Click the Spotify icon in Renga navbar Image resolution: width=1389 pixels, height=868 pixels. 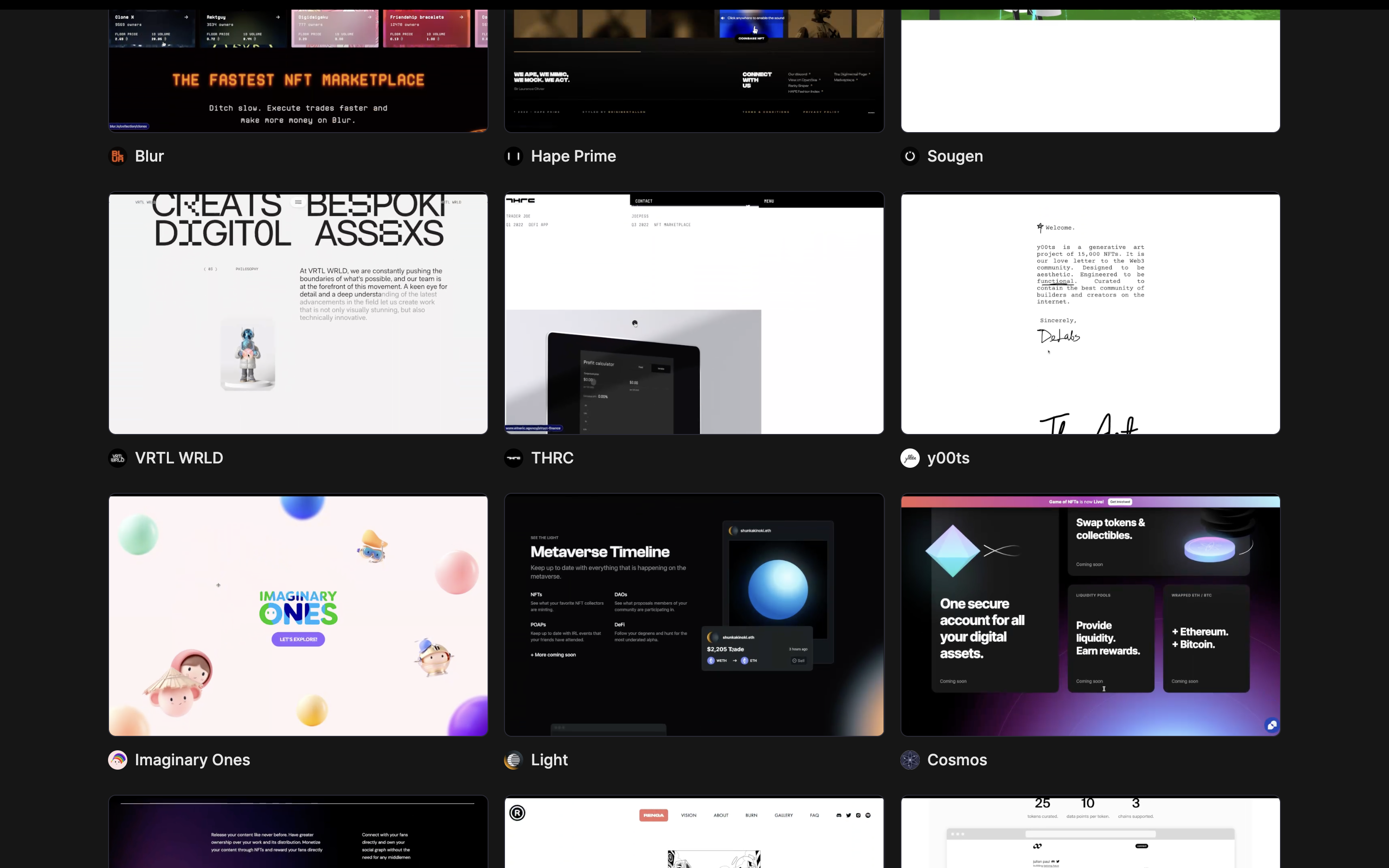click(868, 815)
